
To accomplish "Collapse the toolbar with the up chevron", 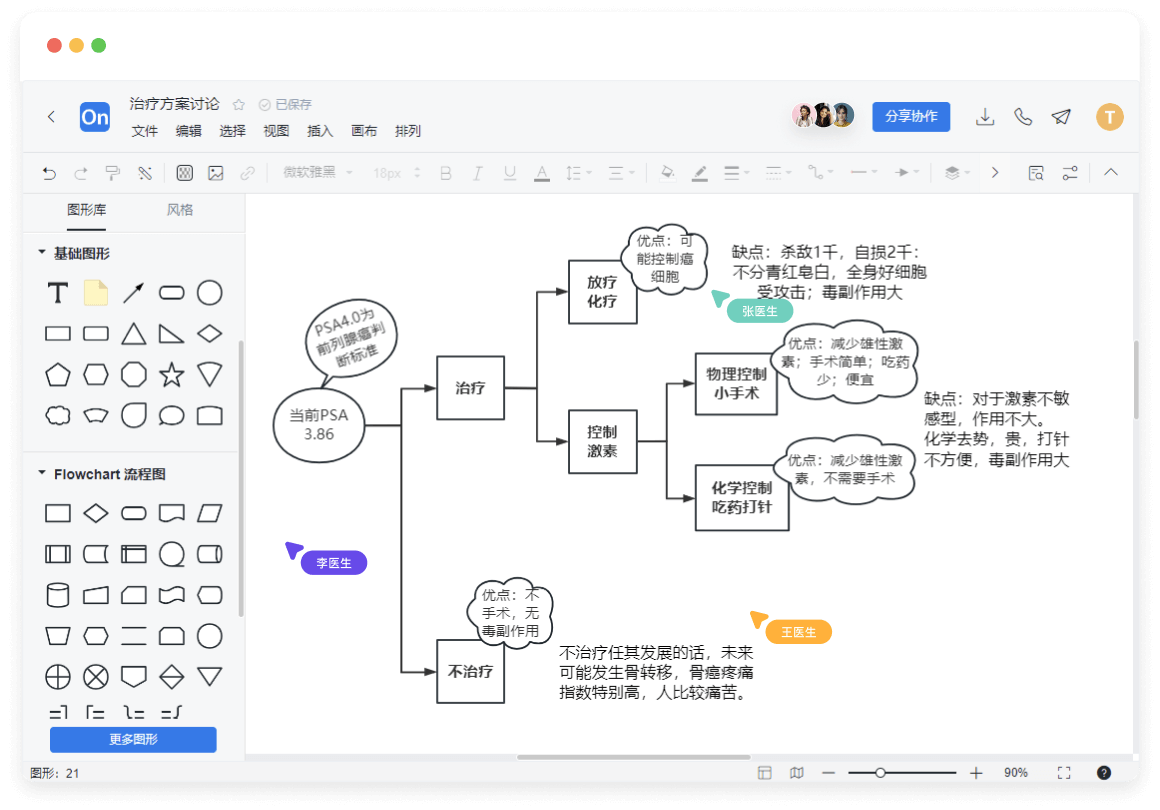I will 1111,173.
